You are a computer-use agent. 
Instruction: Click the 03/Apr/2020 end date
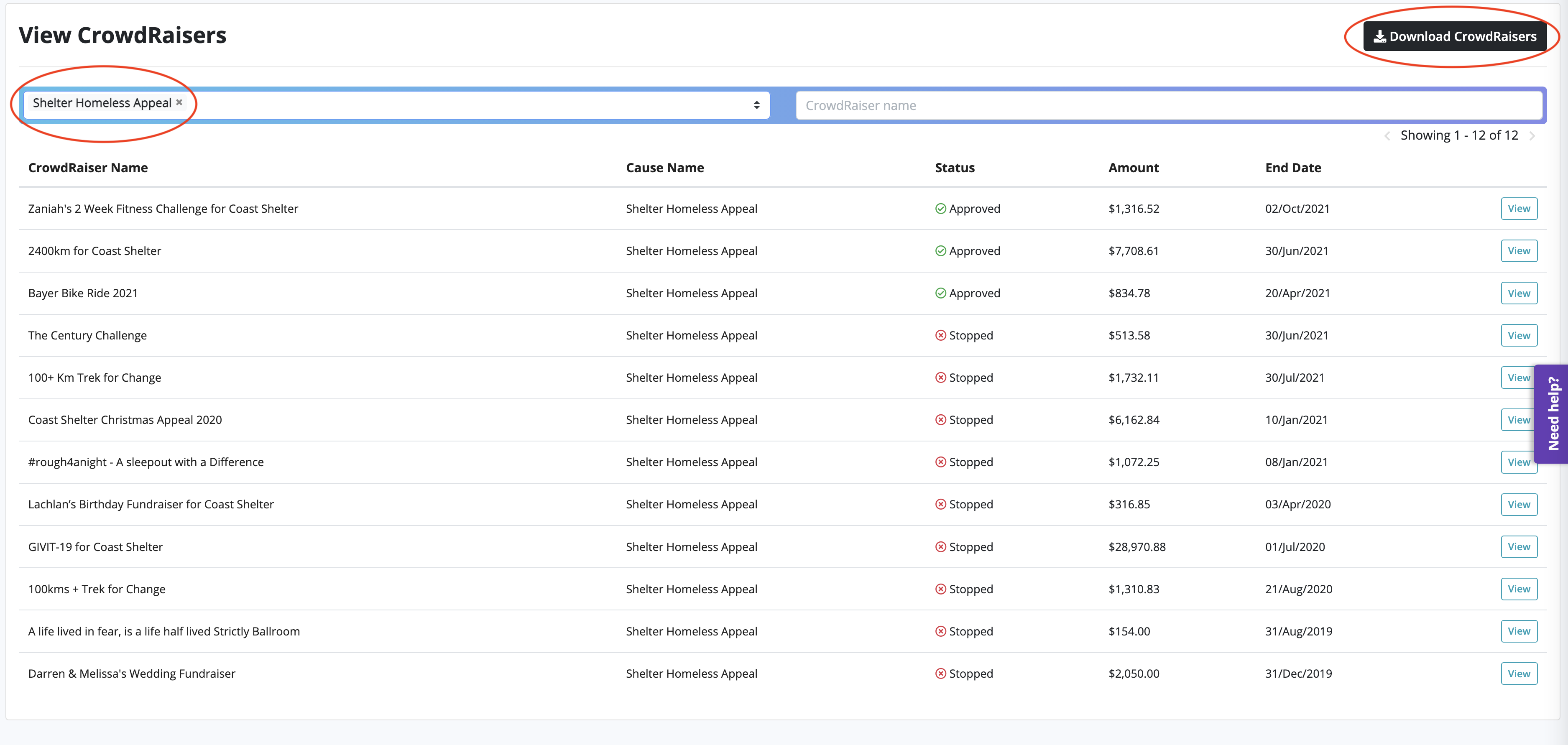[x=1298, y=505]
